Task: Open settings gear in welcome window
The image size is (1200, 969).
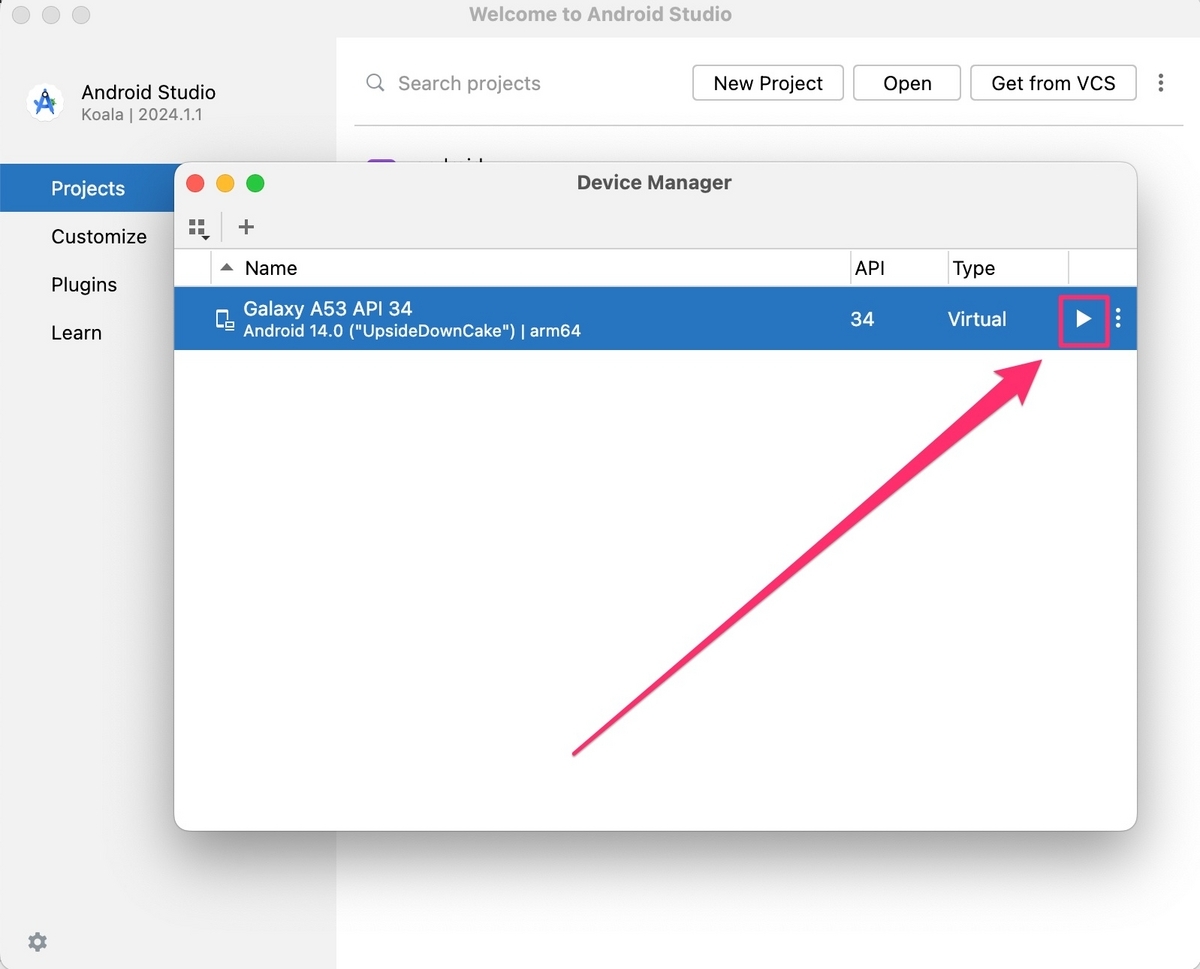Action: [37, 942]
